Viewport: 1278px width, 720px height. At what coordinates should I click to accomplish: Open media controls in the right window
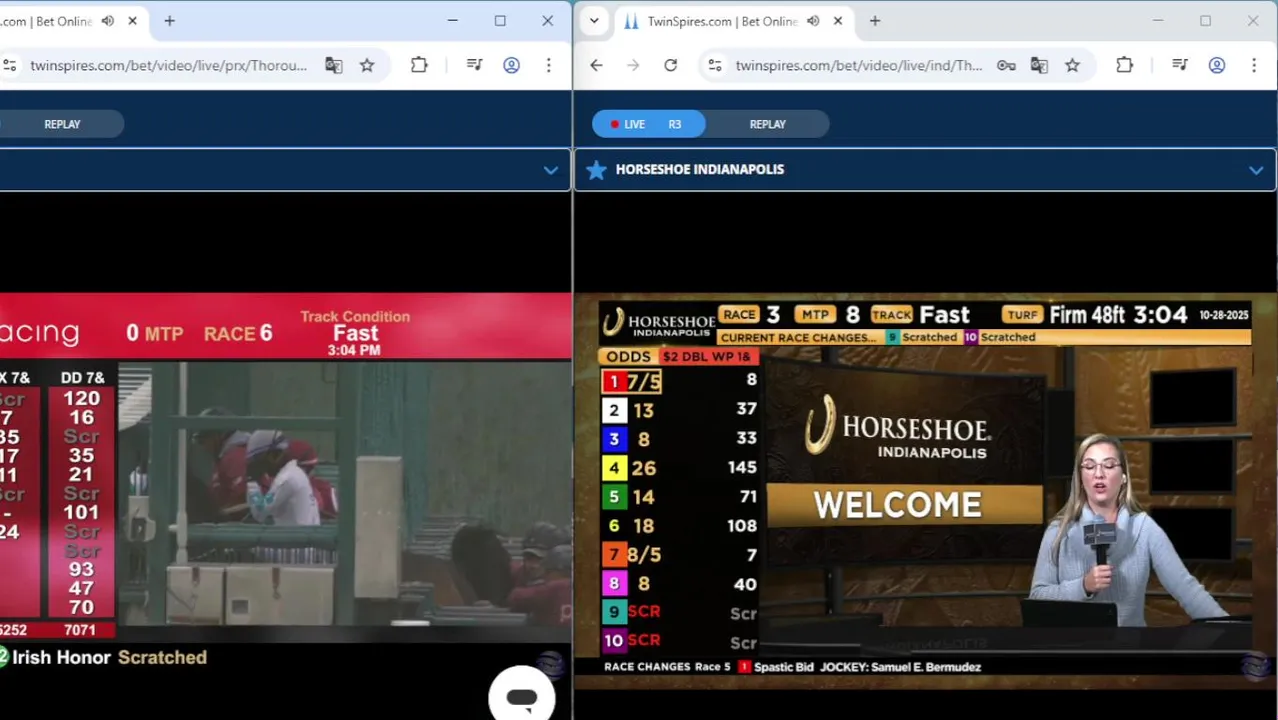(x=1180, y=65)
